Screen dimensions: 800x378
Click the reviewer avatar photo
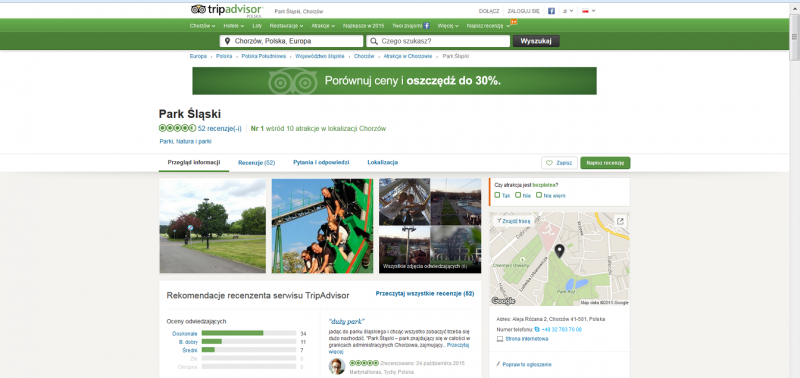click(337, 366)
